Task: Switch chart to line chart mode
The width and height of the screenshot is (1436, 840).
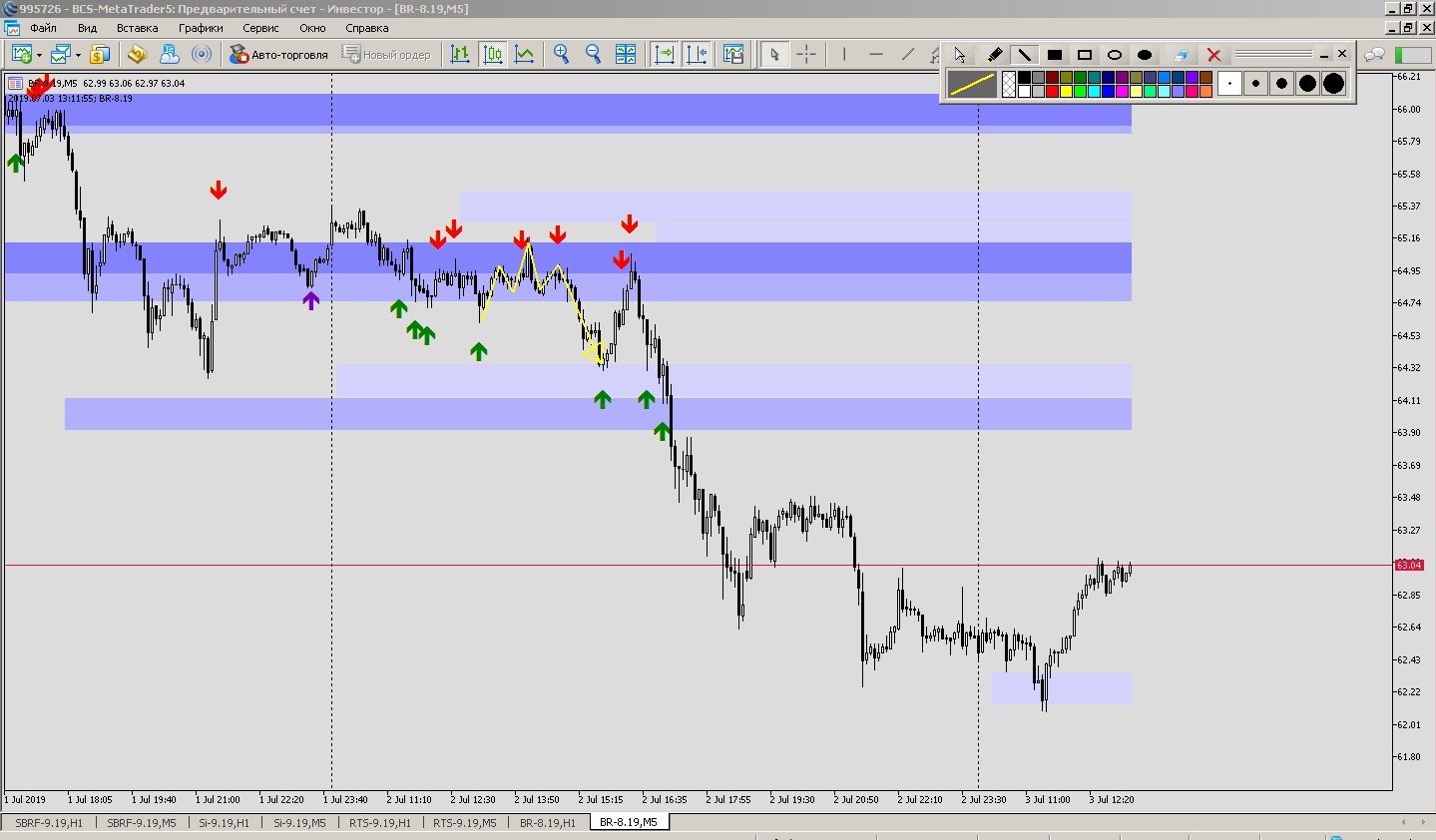Action: 524,54
